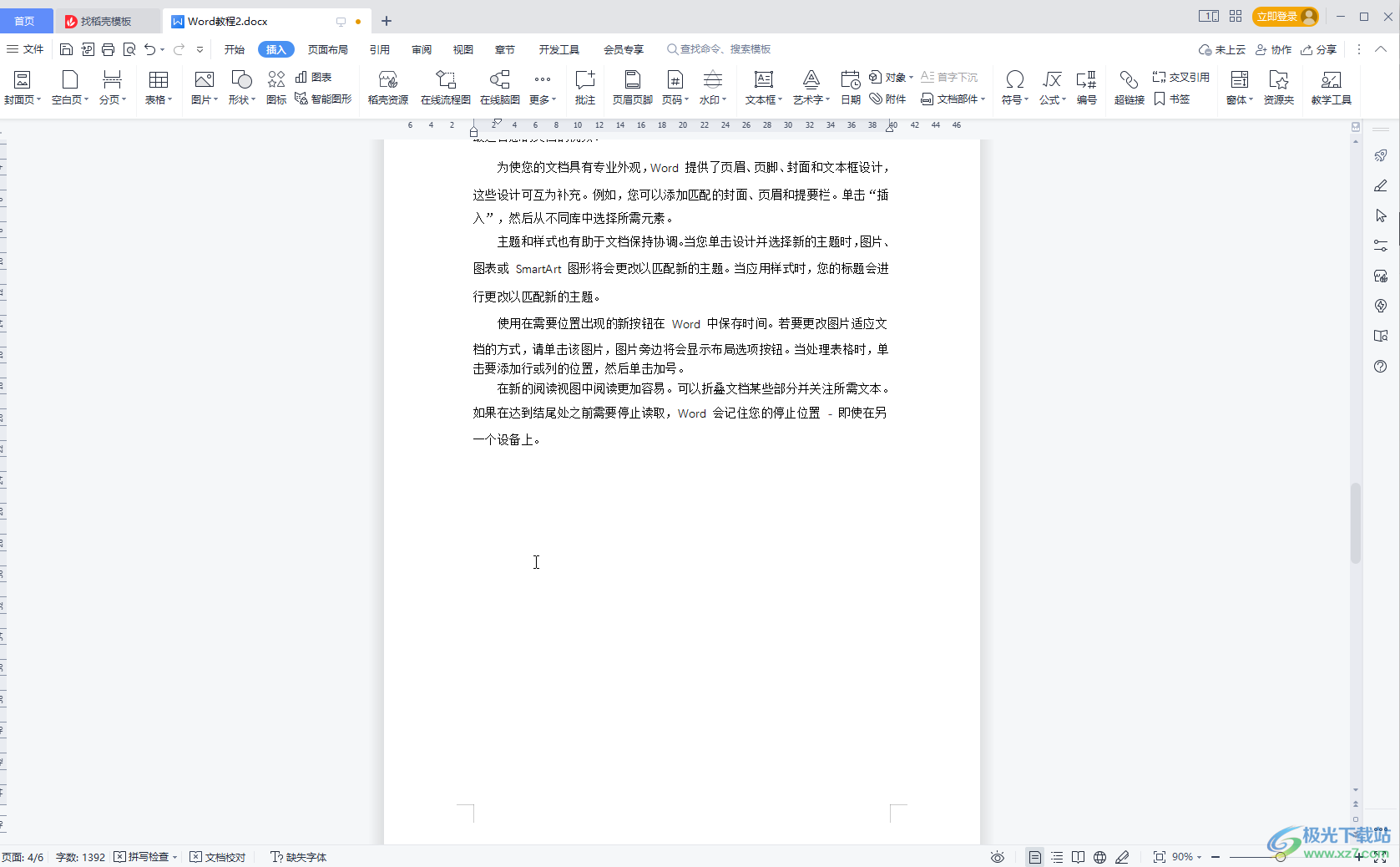Screen dimensions: 1400x867
Task: Insert a smart graphic
Action: [x=323, y=99]
